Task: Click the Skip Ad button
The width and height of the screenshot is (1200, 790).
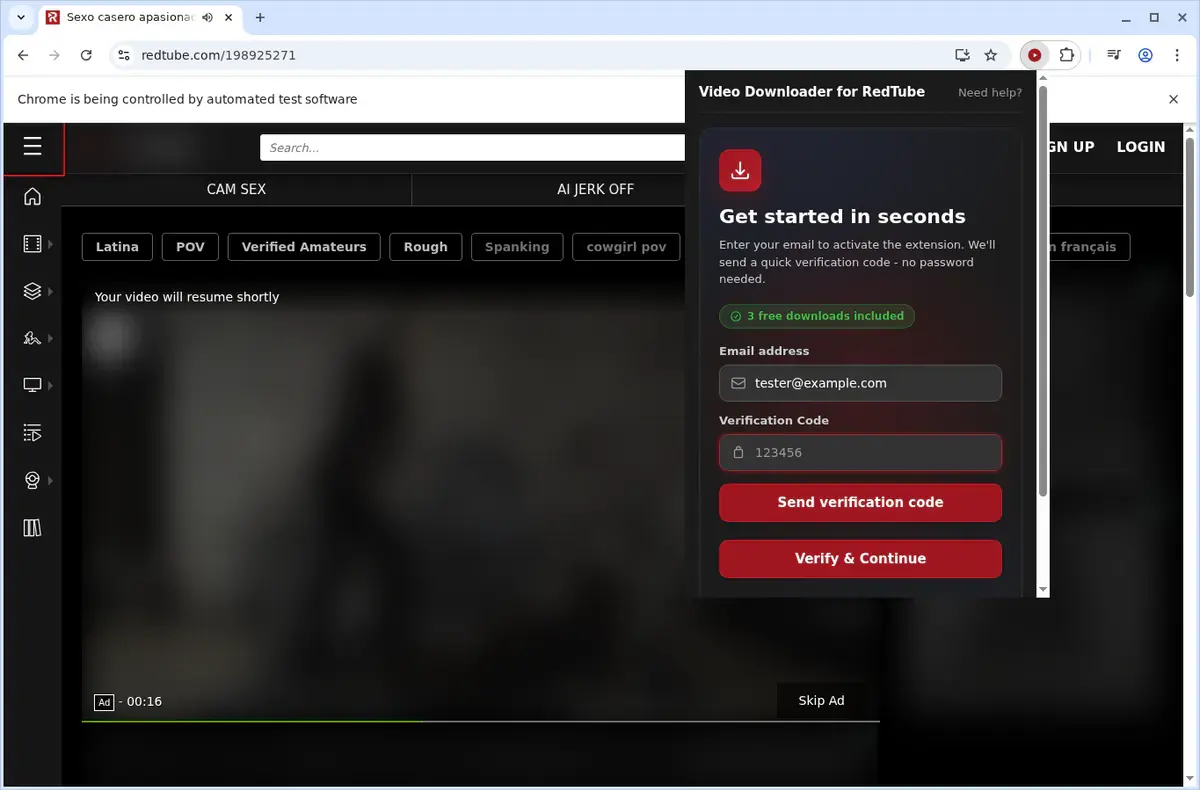Action: (821, 700)
